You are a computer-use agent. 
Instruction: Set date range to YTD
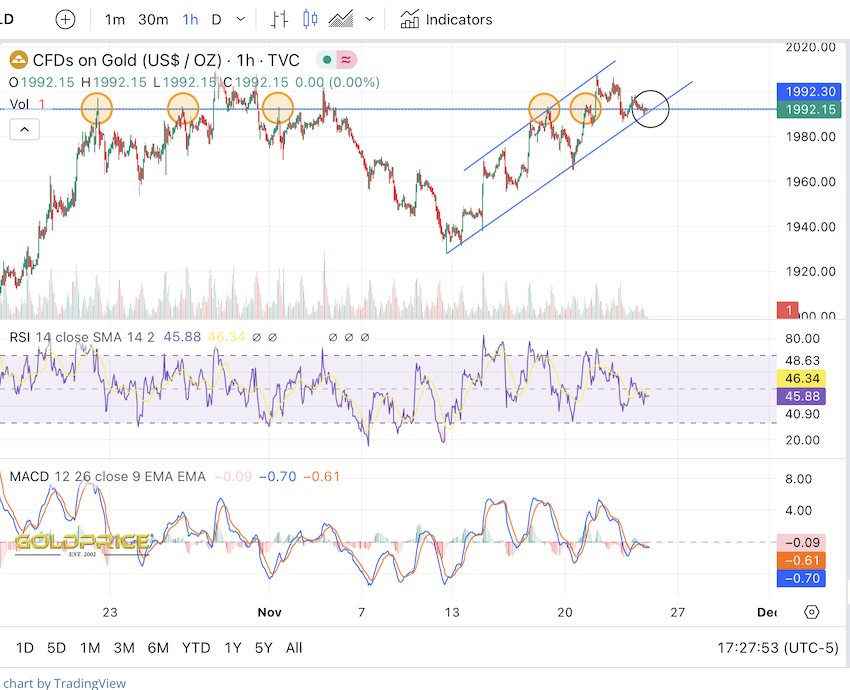pyautogui.click(x=196, y=647)
